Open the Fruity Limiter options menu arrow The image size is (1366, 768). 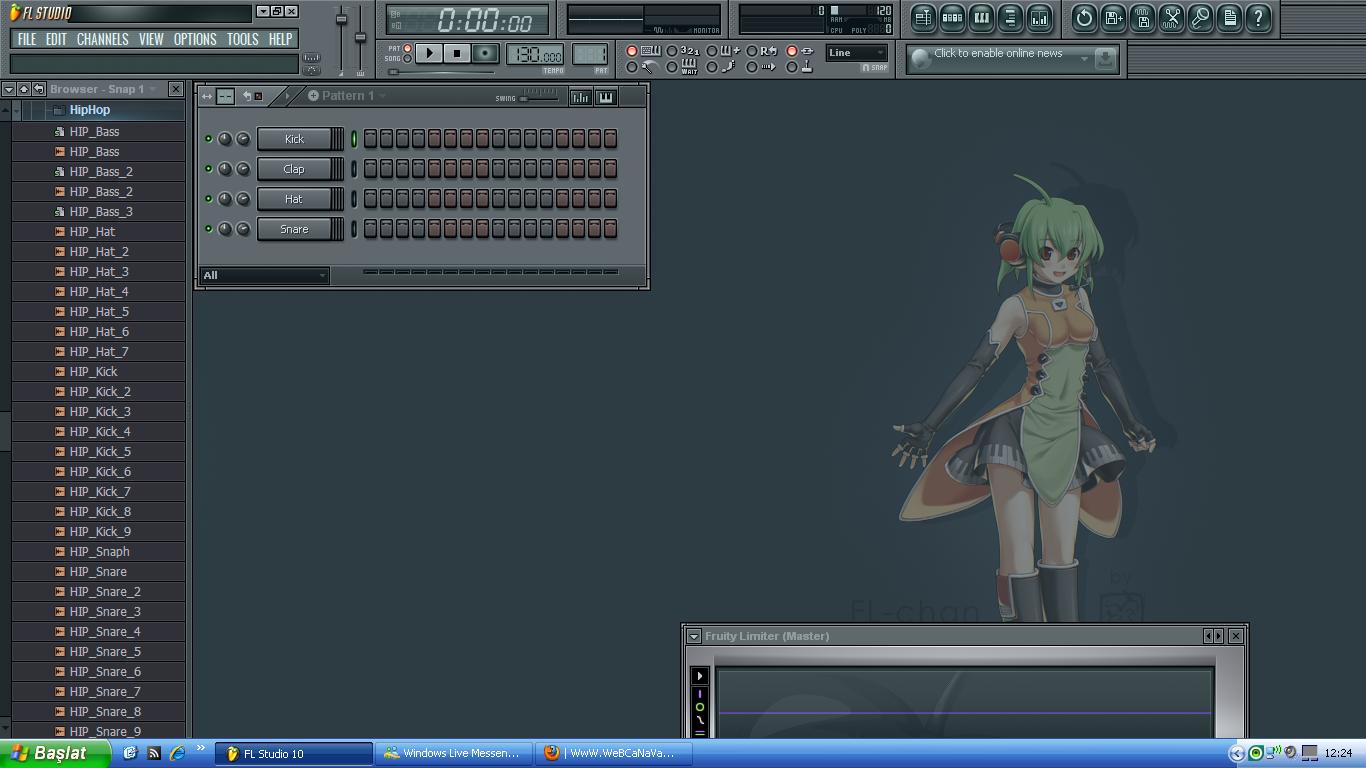tap(693, 636)
